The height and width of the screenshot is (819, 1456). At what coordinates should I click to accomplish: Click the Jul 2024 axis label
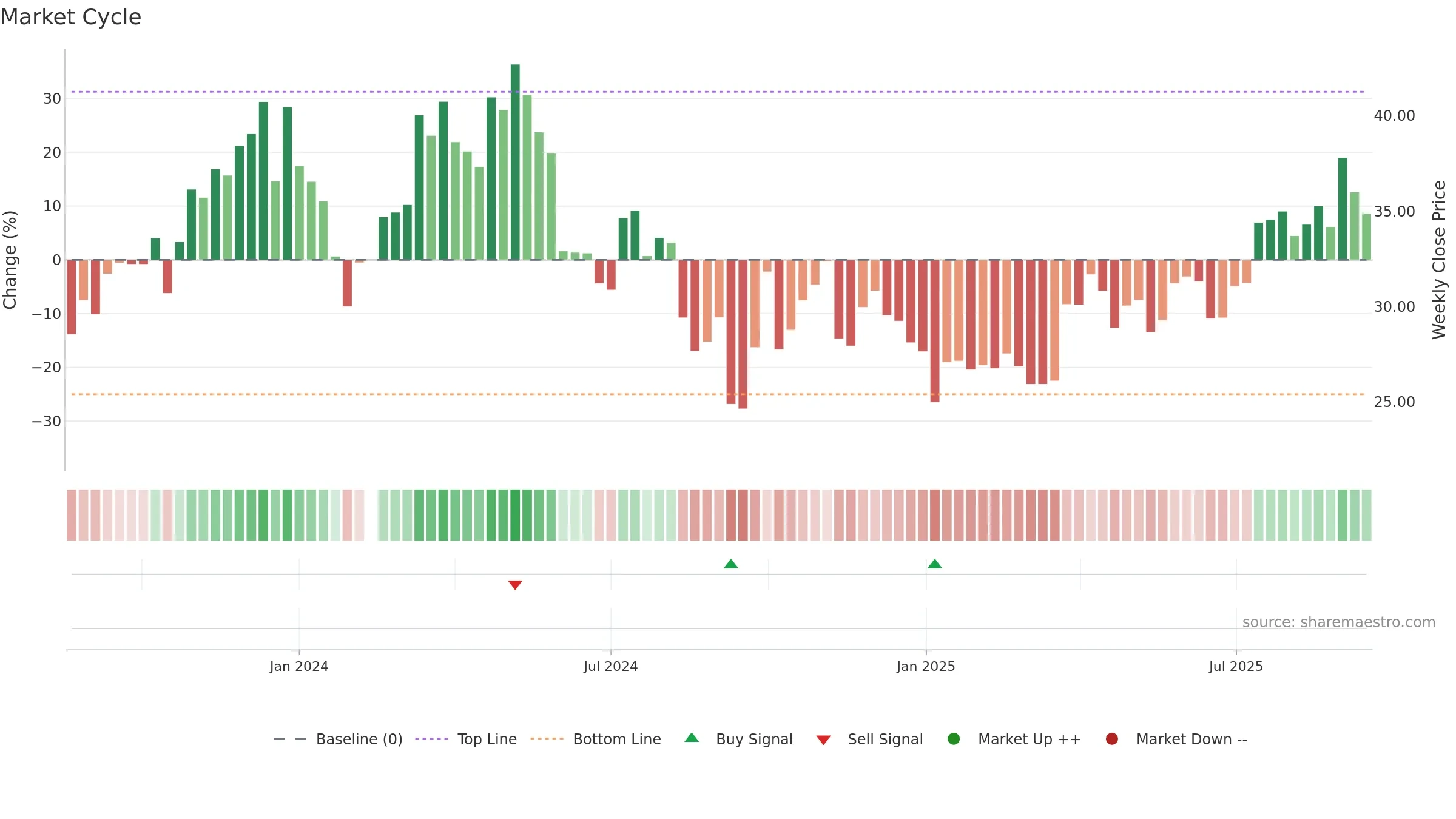pyautogui.click(x=611, y=667)
